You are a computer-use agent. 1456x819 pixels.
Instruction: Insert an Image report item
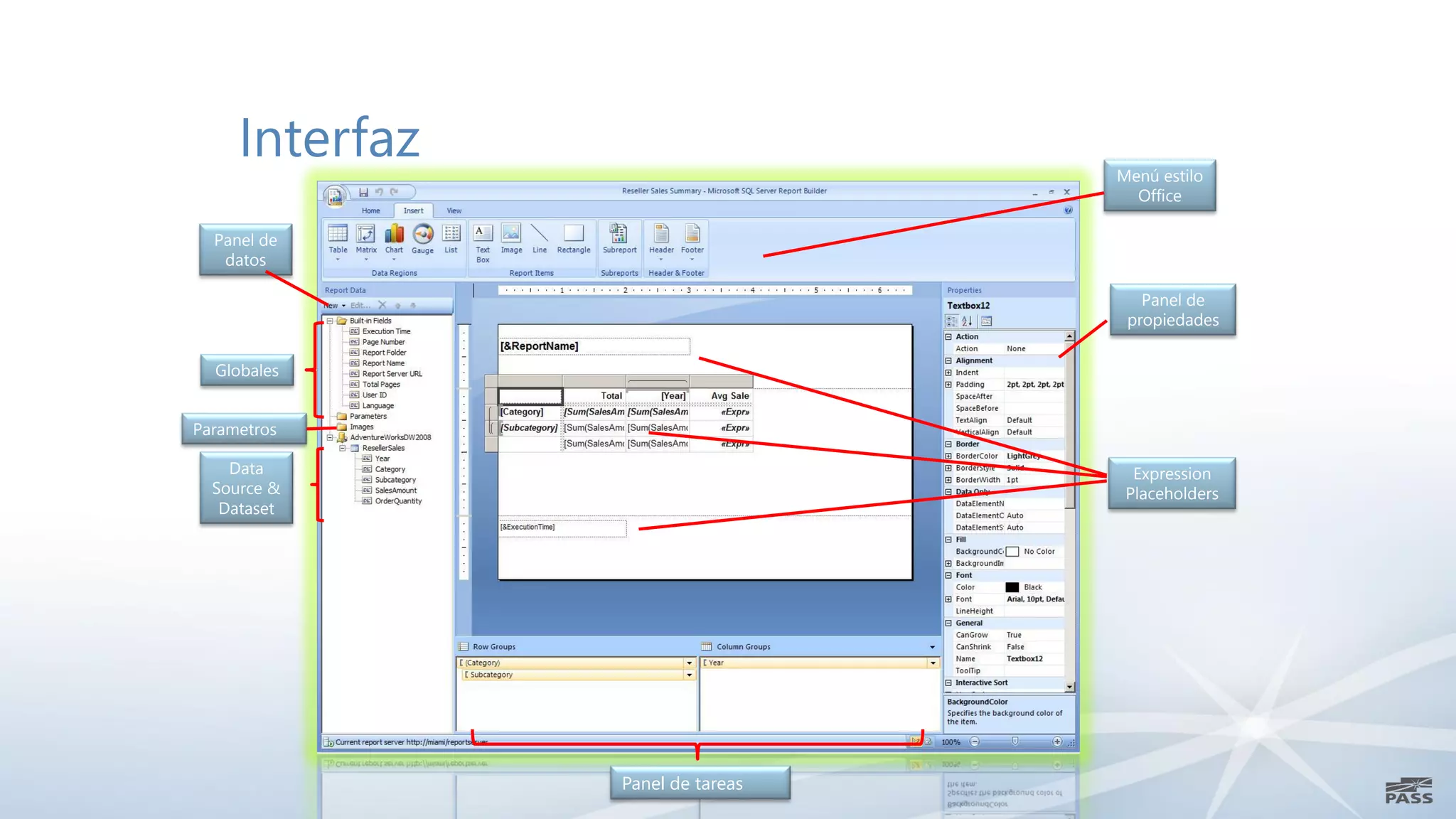(511, 239)
